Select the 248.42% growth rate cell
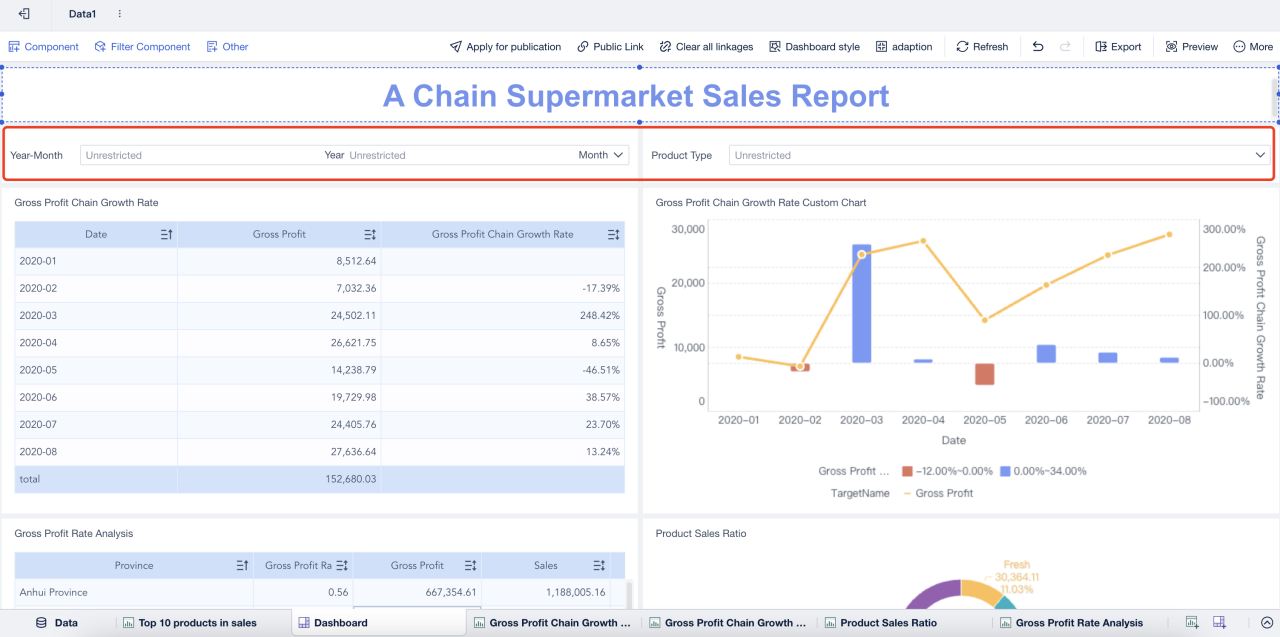1280x637 pixels. (x=503, y=316)
